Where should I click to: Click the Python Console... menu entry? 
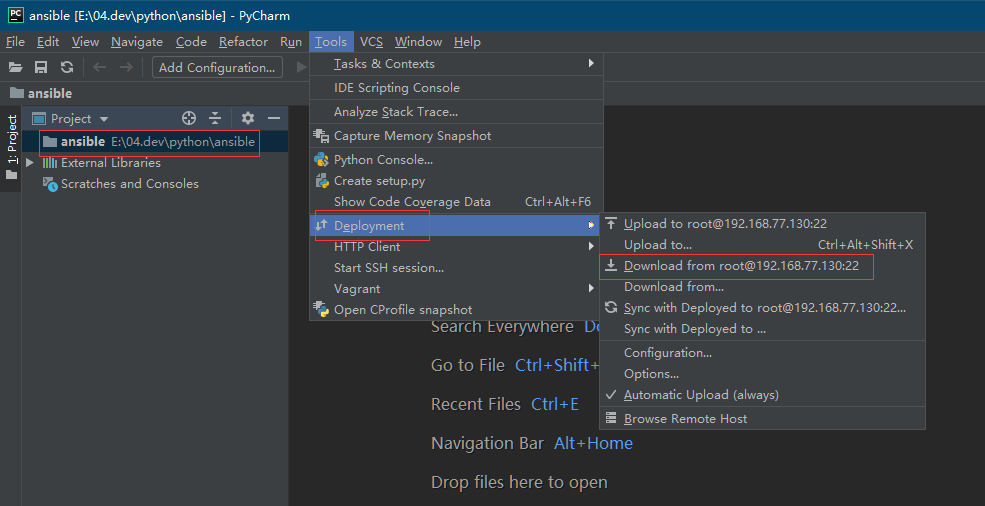point(456,160)
